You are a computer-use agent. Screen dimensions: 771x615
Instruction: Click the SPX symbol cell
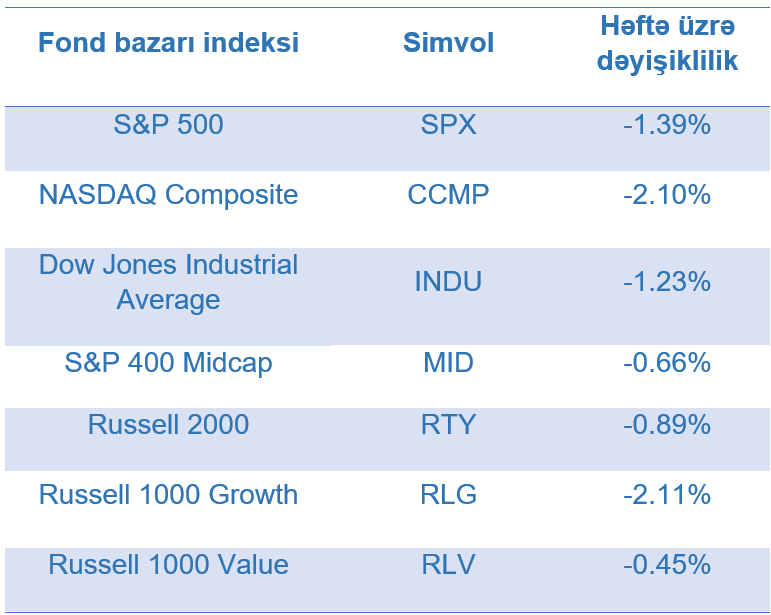[x=448, y=125]
